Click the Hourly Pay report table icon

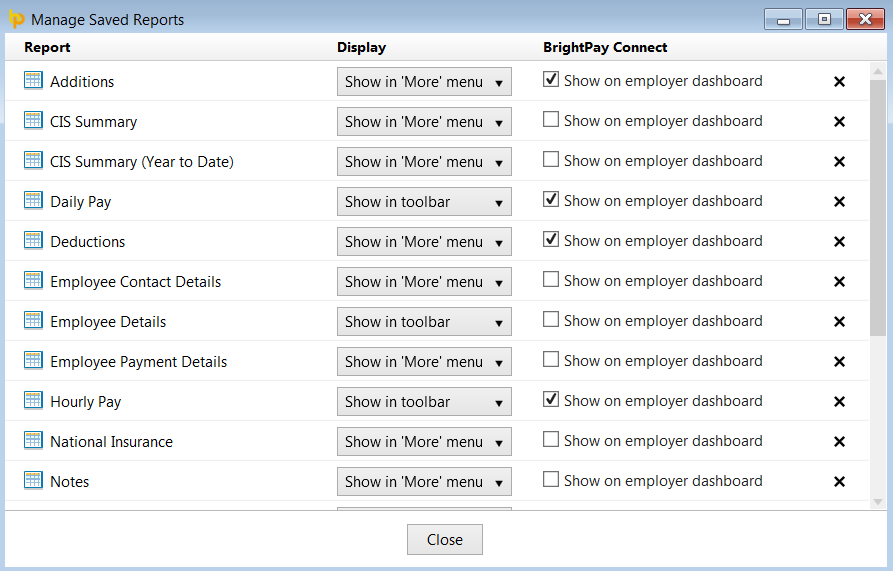click(x=33, y=400)
